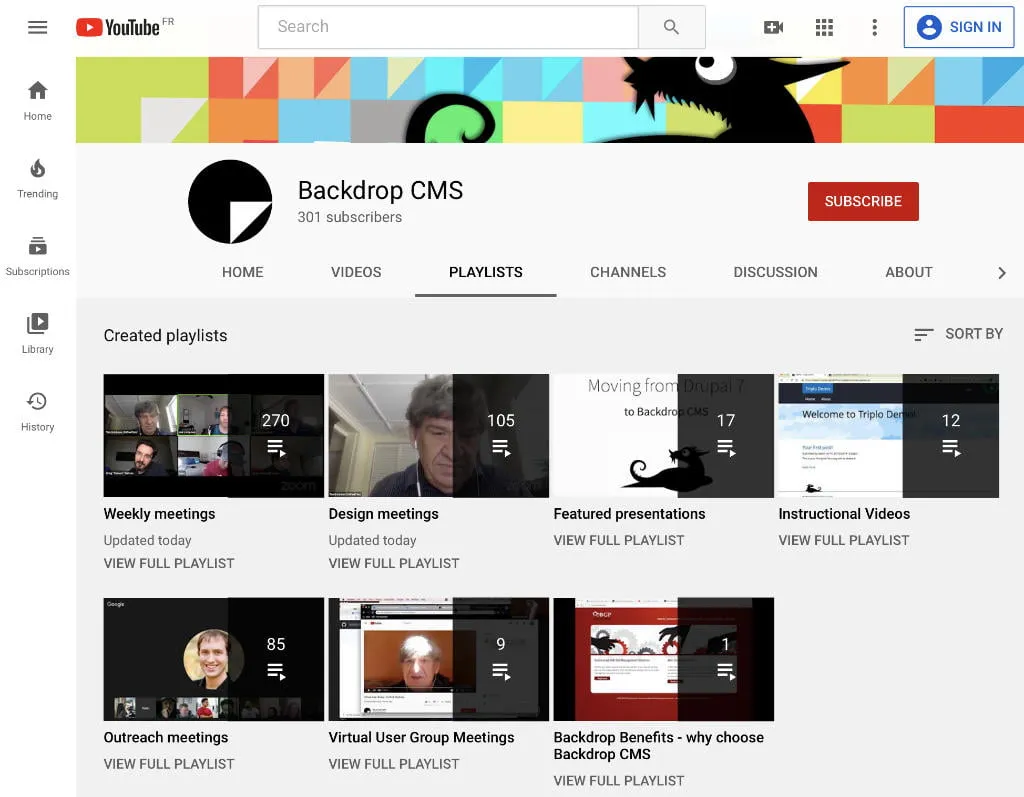Open History in the sidebar
This screenshot has height=797, width=1024.
pos(37,412)
